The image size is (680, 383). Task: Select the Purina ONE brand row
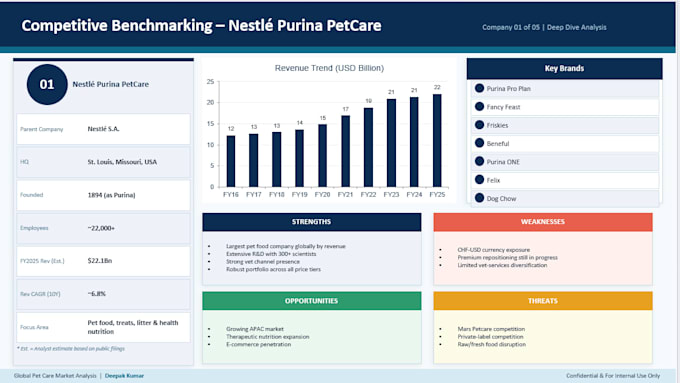point(565,162)
